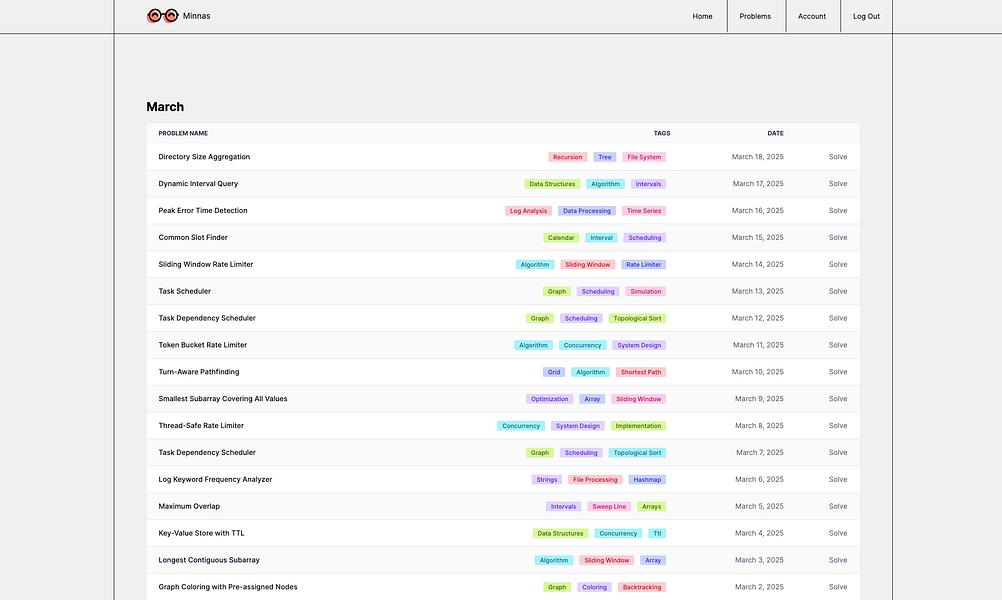
Task: Click the Grid tag
Action: [554, 372]
